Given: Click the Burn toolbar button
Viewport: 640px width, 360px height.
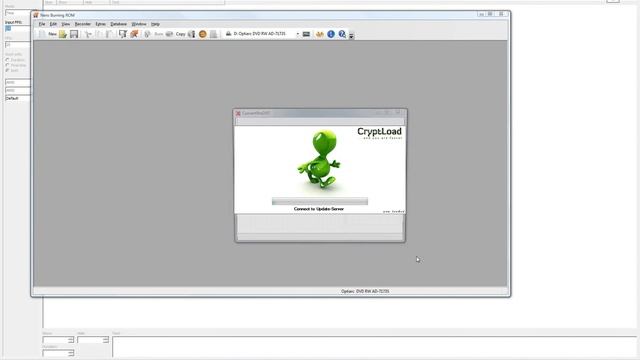Looking at the screenshot, I should coord(154,34).
